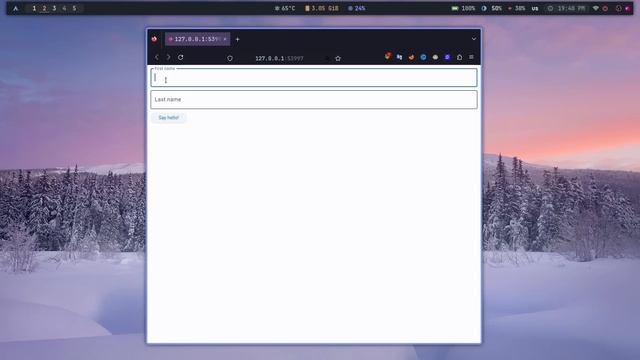
Task: Click the shield tracking protection icon
Action: tap(230, 58)
